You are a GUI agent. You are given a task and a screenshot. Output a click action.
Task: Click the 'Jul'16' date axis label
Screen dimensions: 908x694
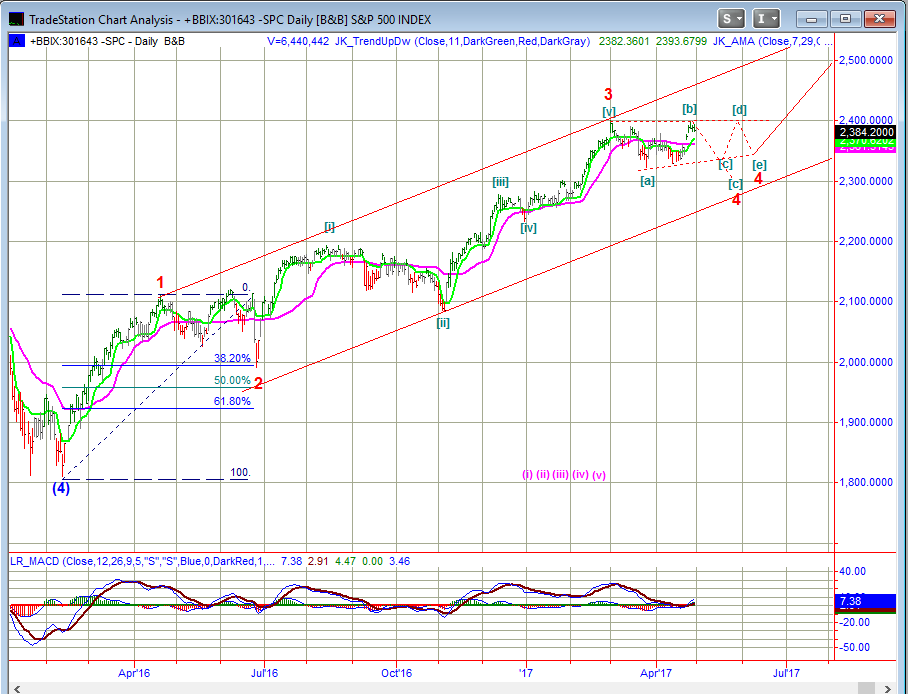264,673
